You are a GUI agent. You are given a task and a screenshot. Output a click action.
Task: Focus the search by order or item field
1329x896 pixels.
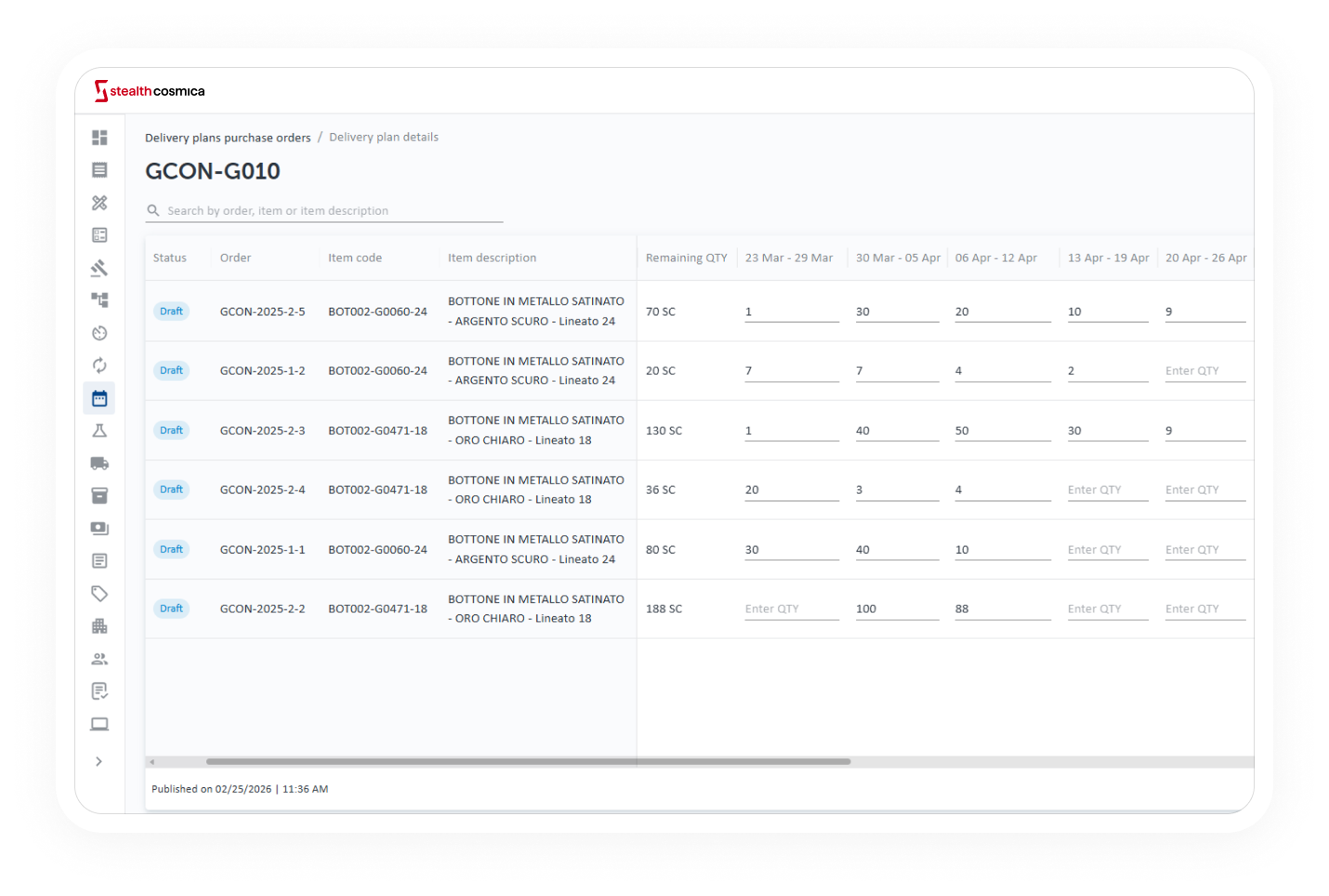pos(333,211)
